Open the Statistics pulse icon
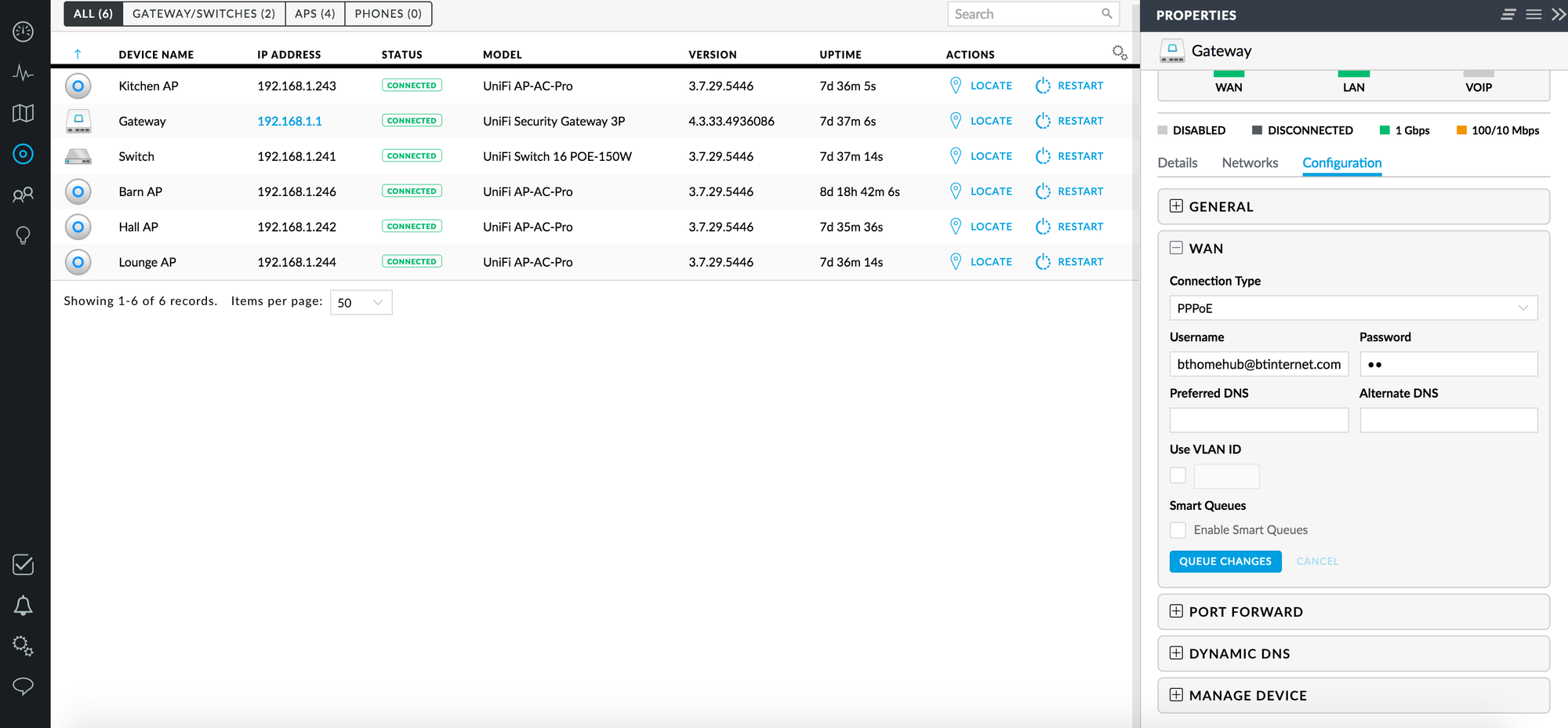Image resolution: width=1568 pixels, height=728 pixels. [23, 73]
